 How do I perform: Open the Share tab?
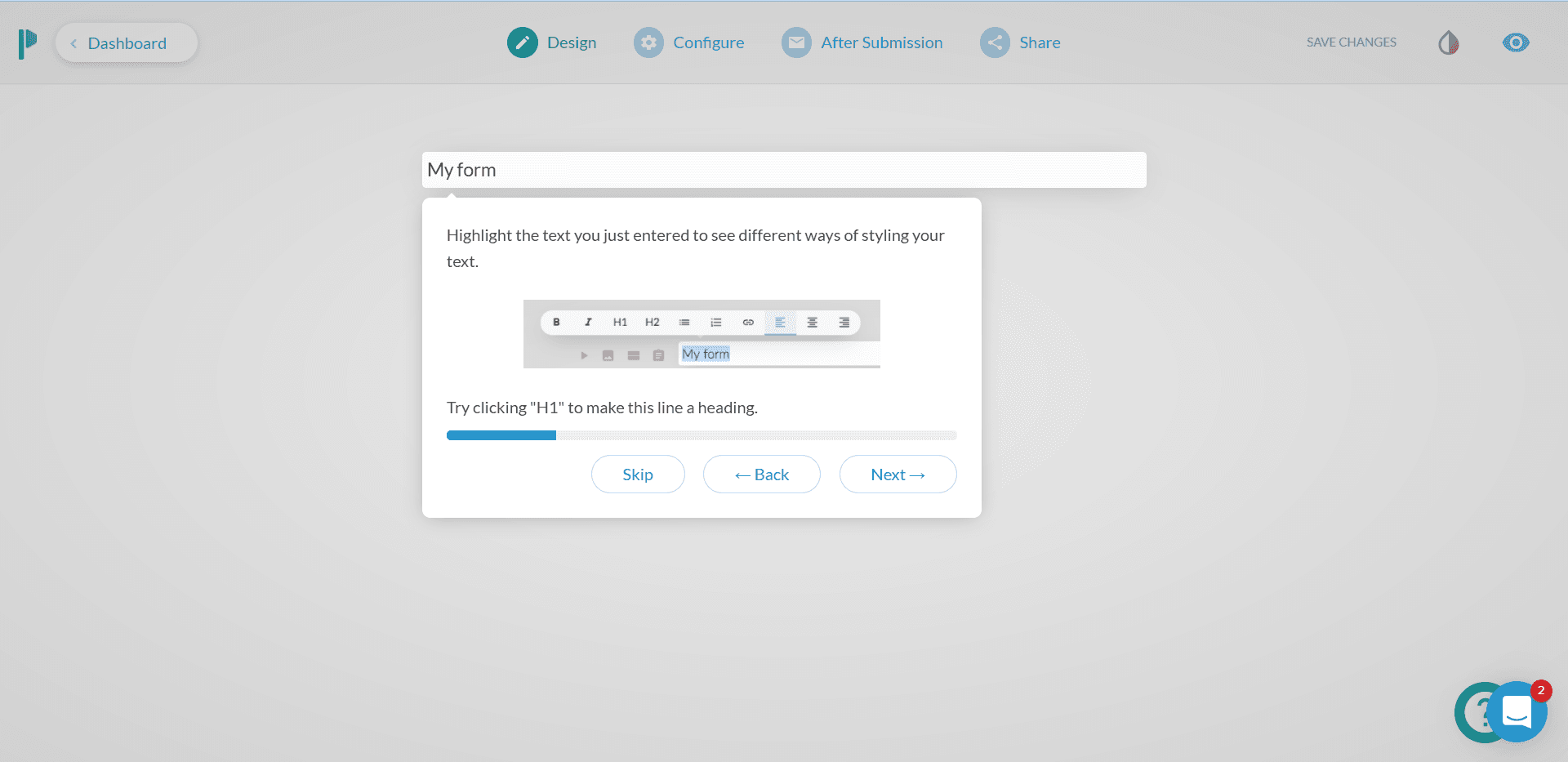tap(1040, 42)
